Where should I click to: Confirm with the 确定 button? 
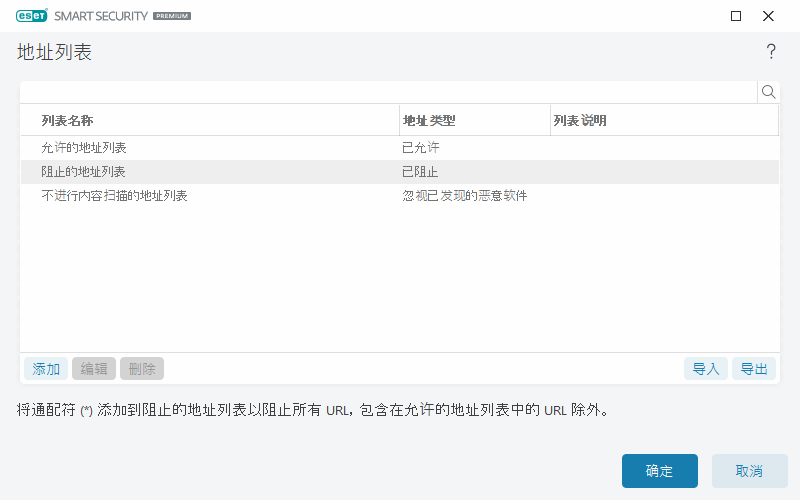coord(660,471)
